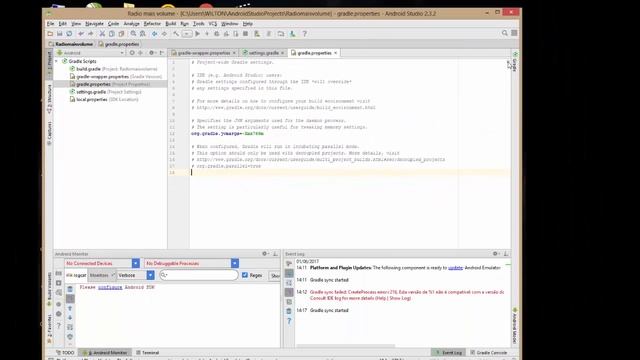Viewport: 640px width, 360px height.
Task: Click the Event Log blue help icon
Action: (x=289, y=321)
